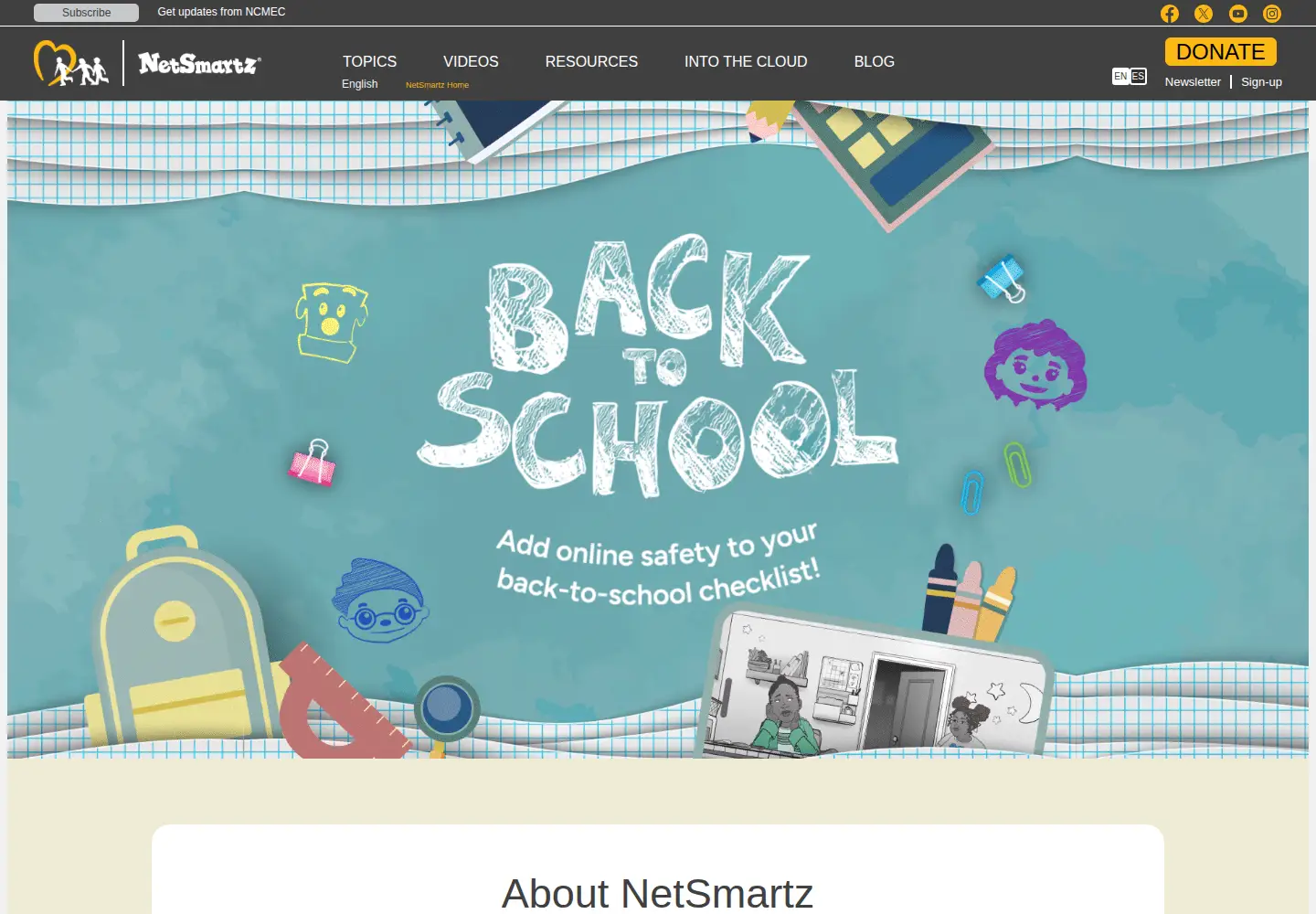Open NCMEC Facebook page icon
The width and height of the screenshot is (1316, 914).
[1170, 13]
